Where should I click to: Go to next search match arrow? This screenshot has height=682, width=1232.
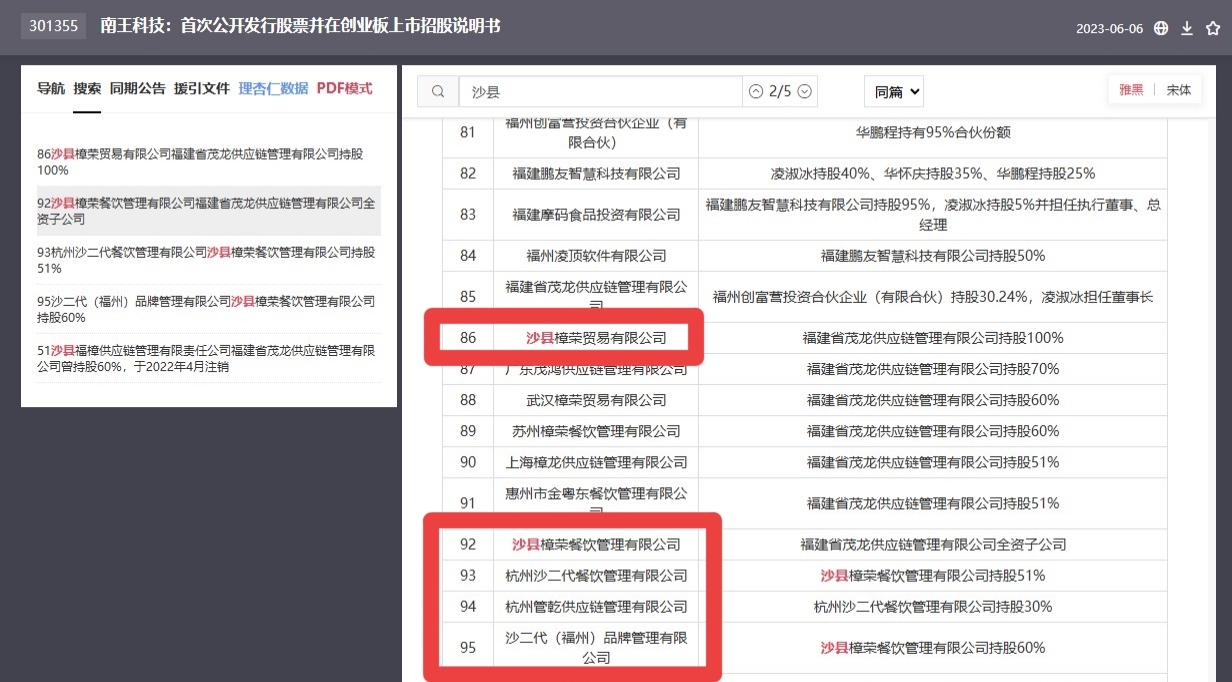804,91
